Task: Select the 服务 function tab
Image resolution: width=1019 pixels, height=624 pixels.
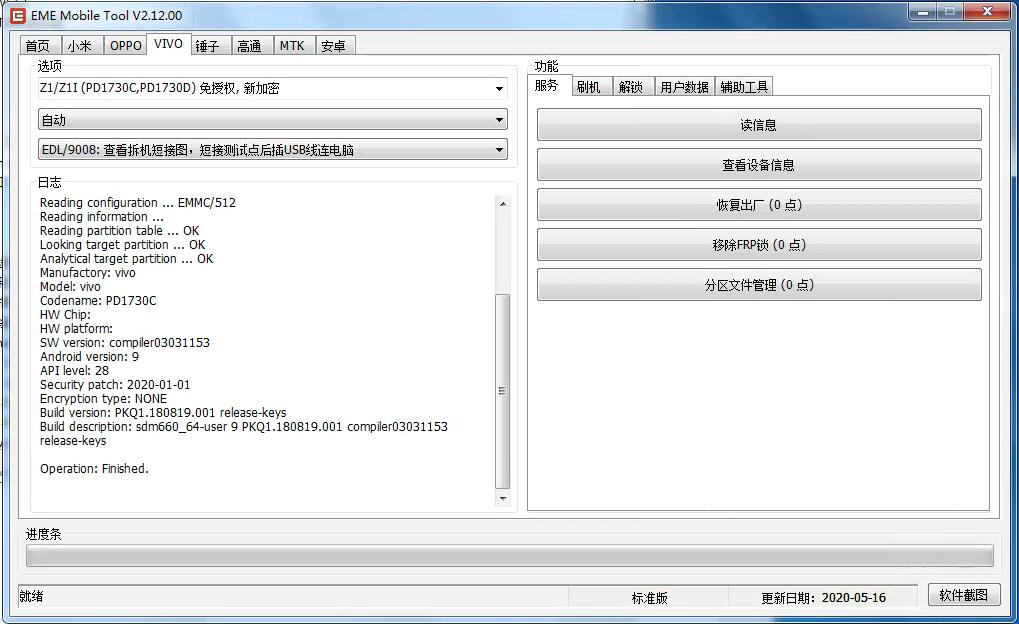Action: [x=548, y=85]
